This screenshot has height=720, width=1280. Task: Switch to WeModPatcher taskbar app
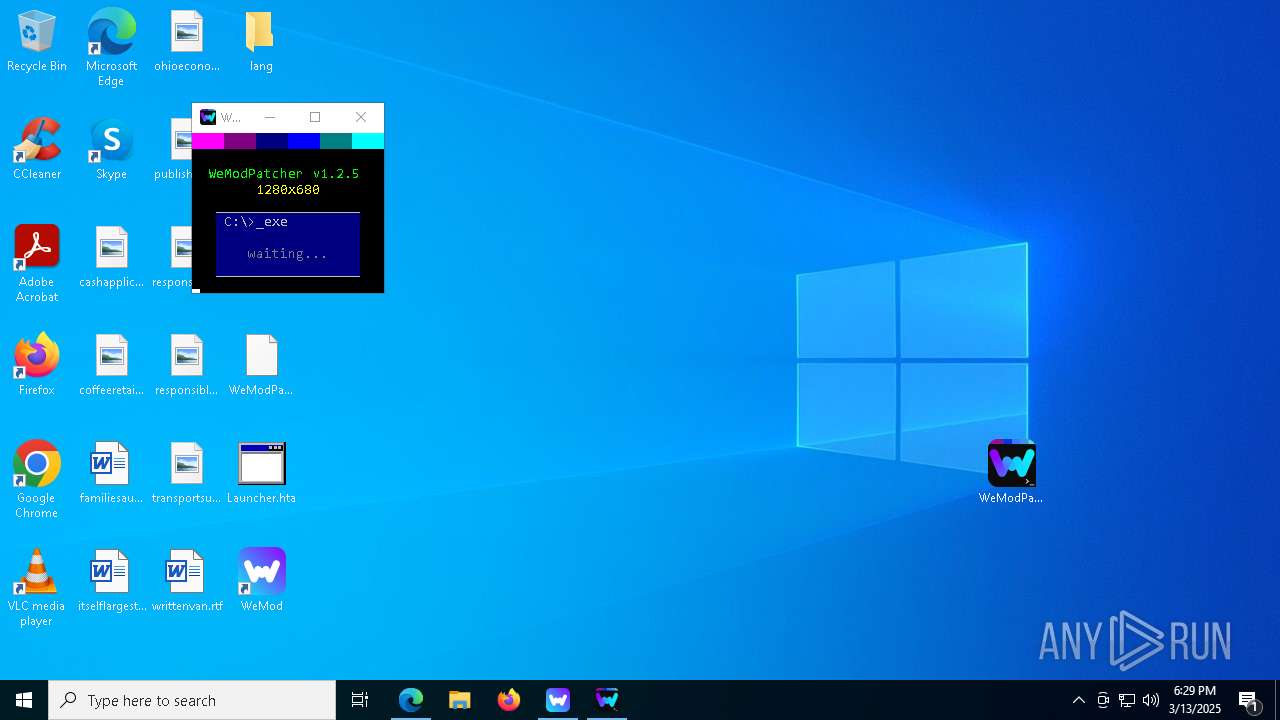pos(607,700)
